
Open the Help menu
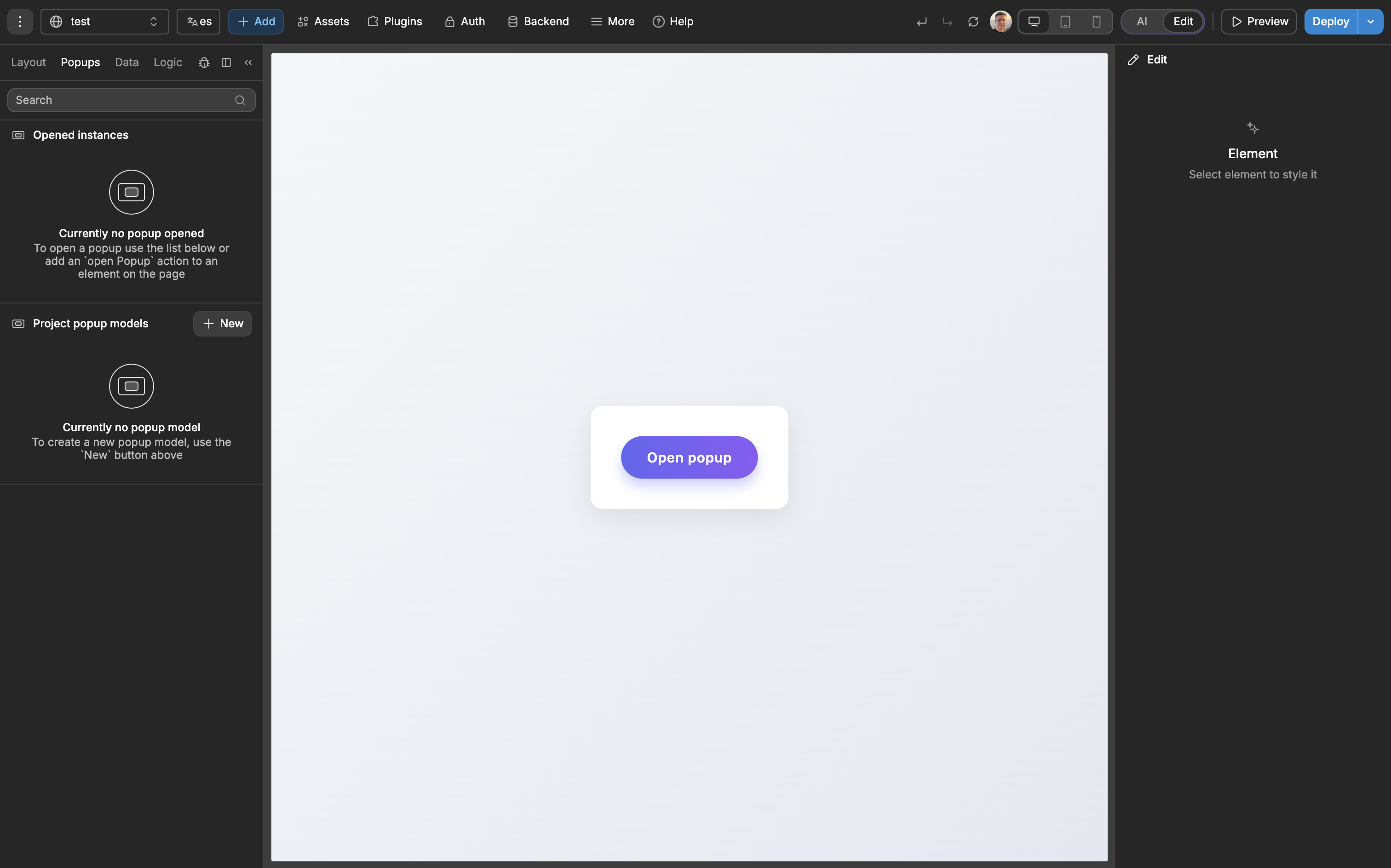click(673, 21)
